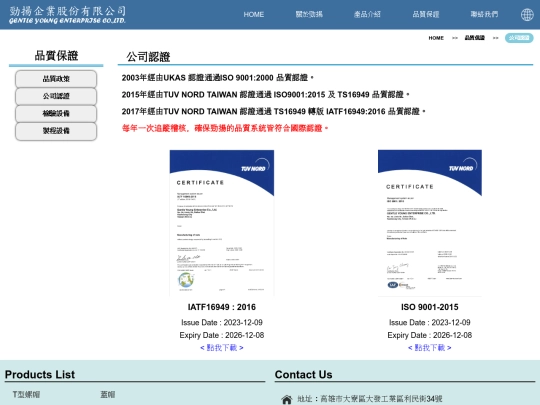540x405 pixels.
Task: Download the IATF16949 certificate via 點我下載
Action: (222, 348)
